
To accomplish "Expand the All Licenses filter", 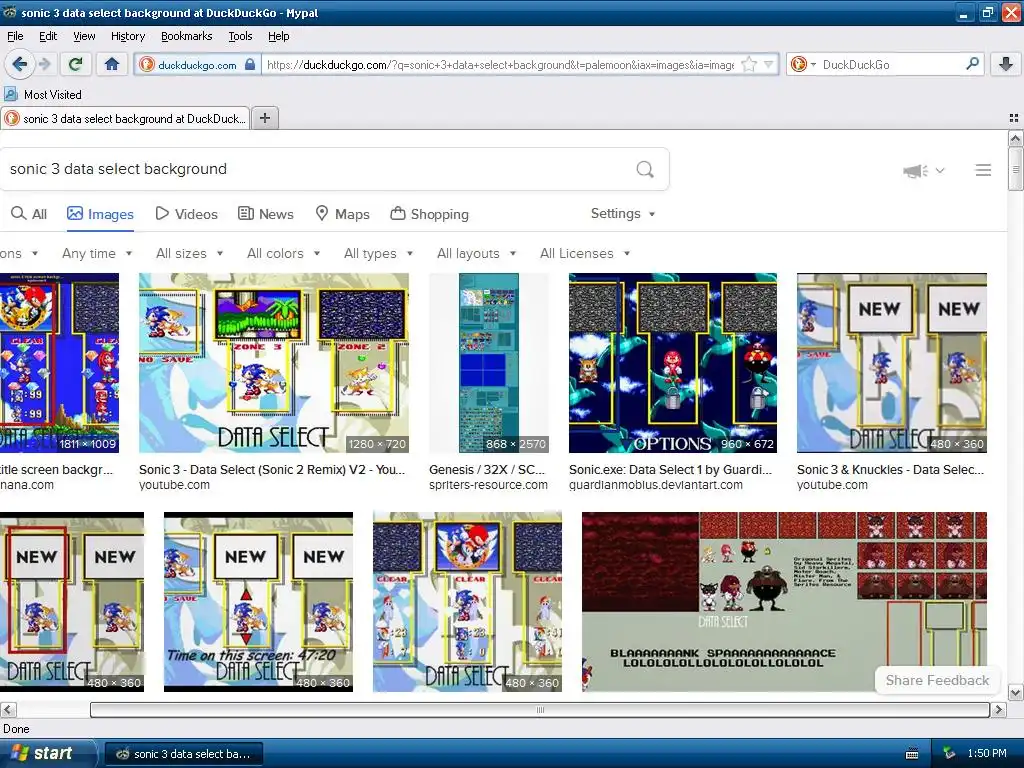I will pos(584,253).
